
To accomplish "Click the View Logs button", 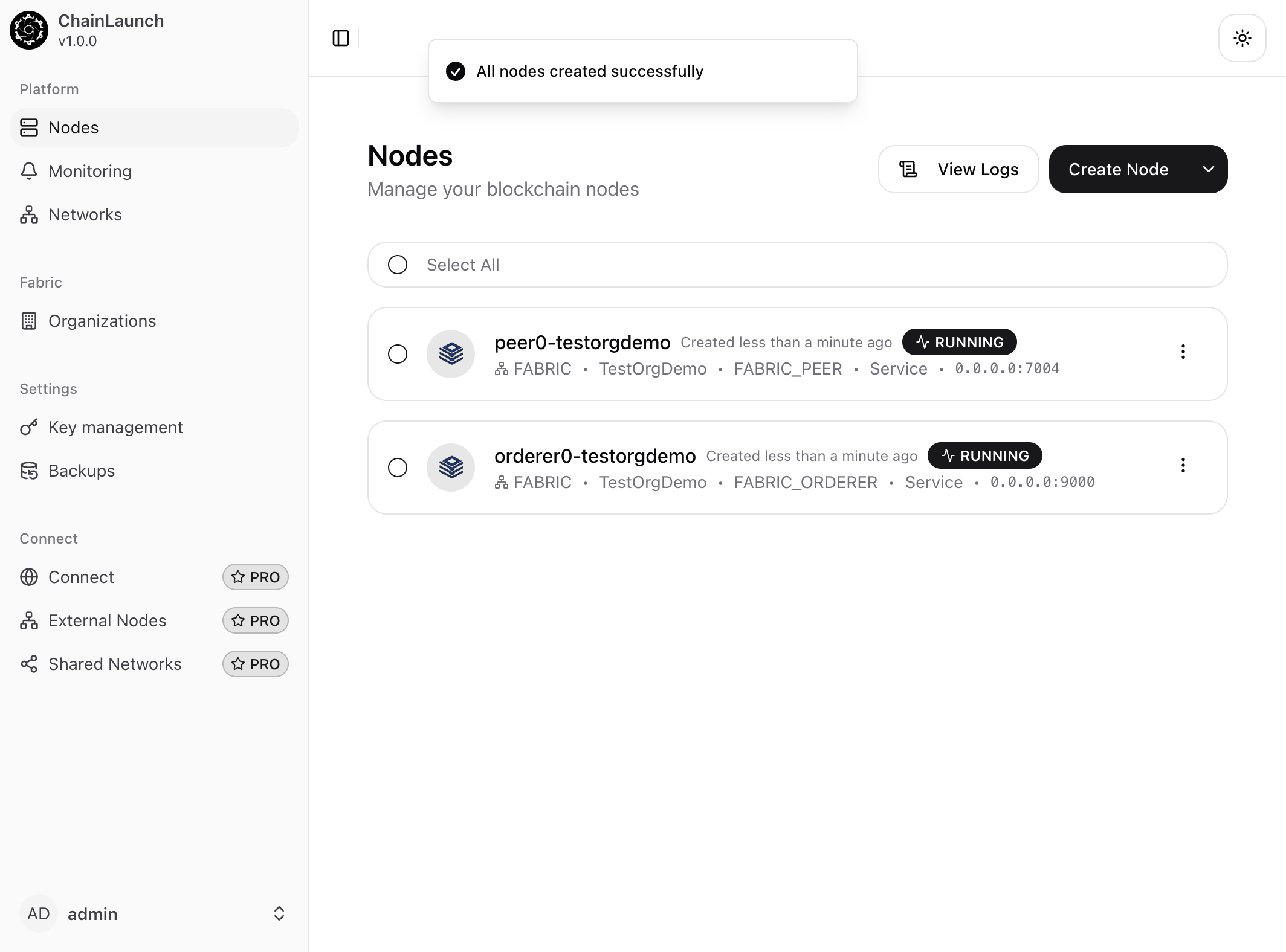I will (958, 169).
